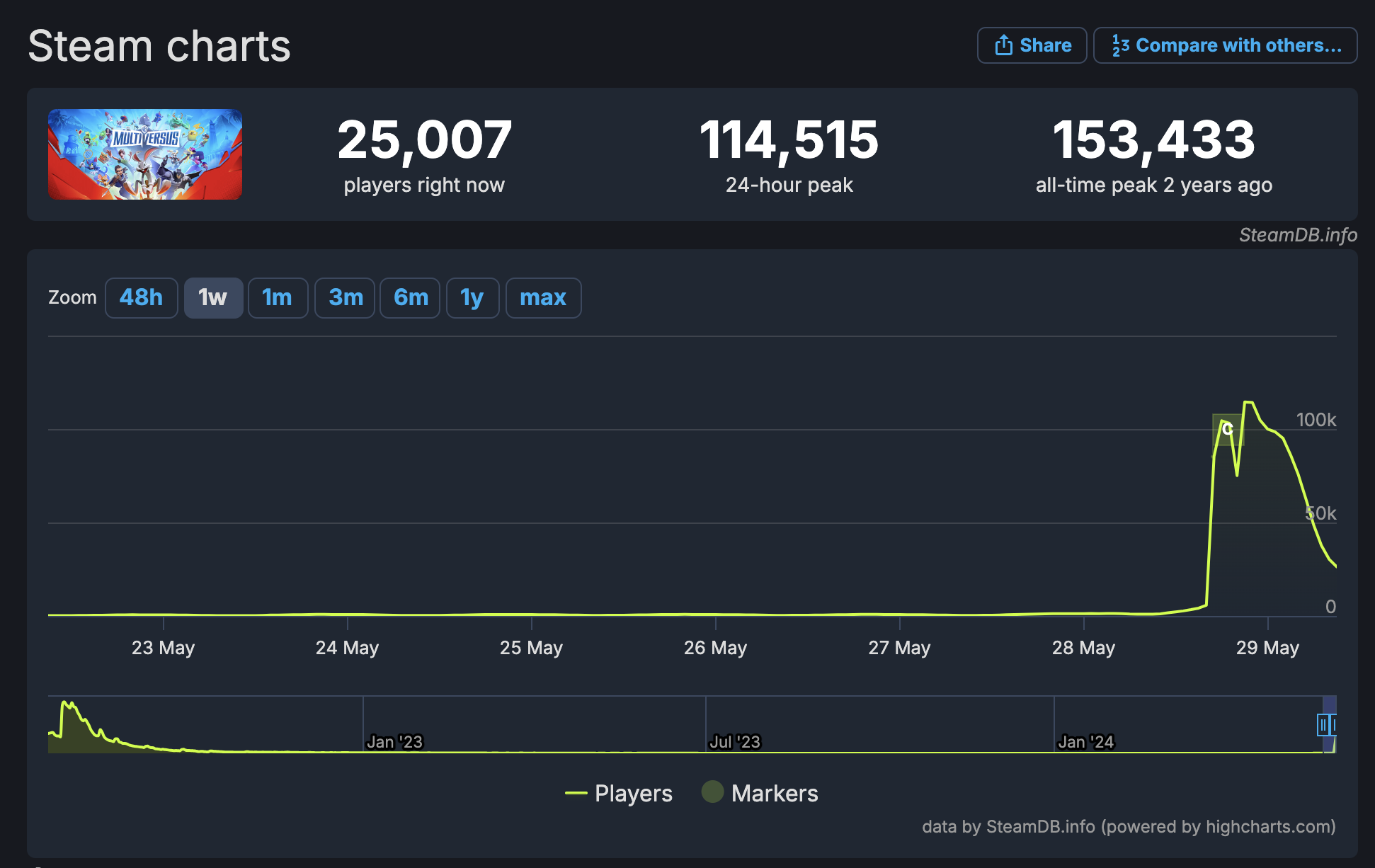Toggle the Players series legend
The width and height of the screenshot is (1375, 868).
633,793
